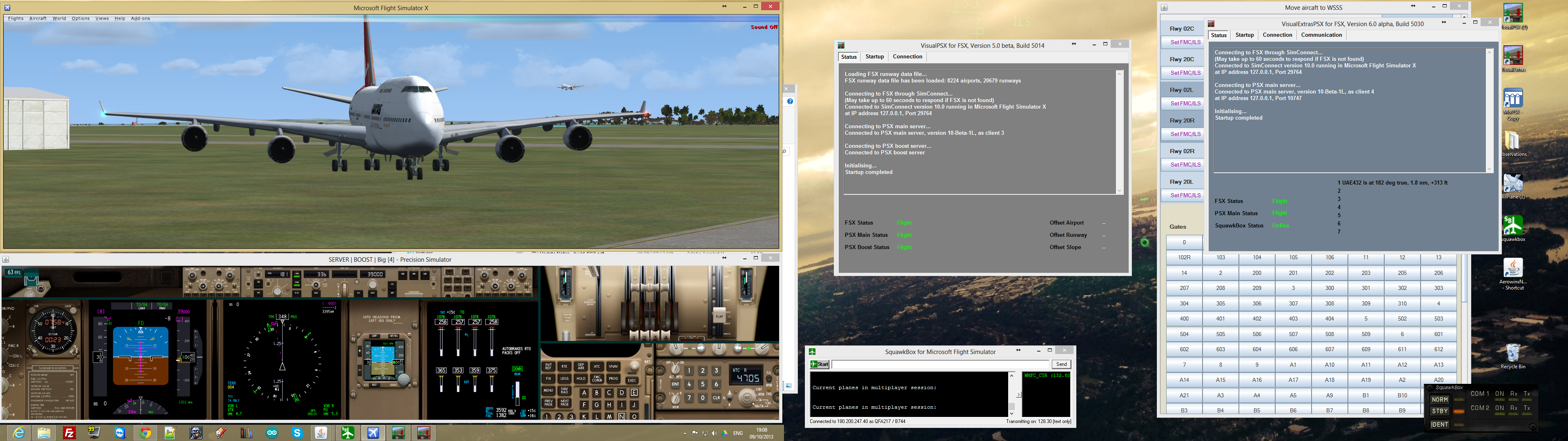Viewport: 1568px width, 441px height.
Task: Open the Observations folder on desktop
Action: 1513,145
